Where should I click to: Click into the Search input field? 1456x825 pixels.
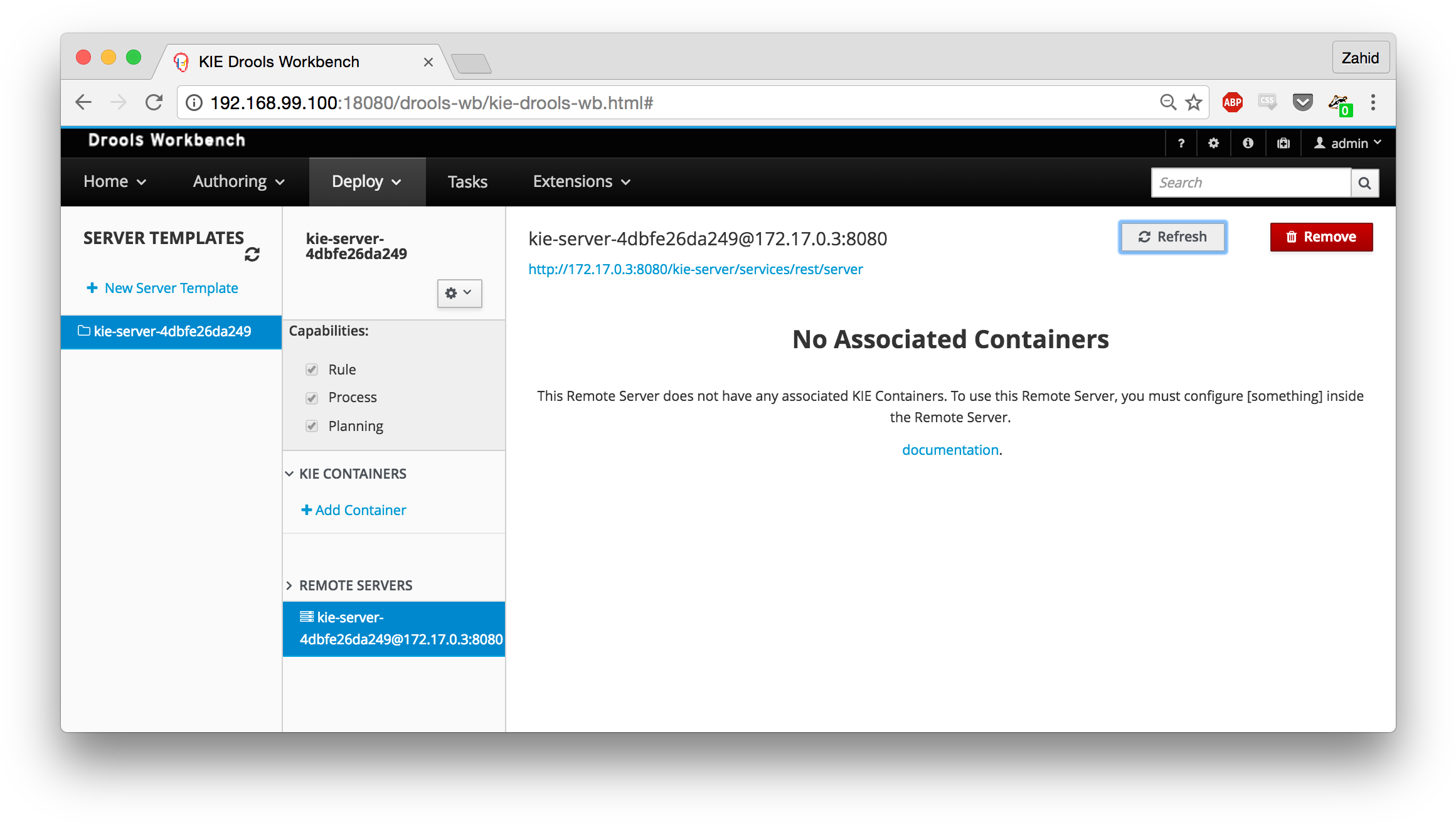(x=1250, y=183)
